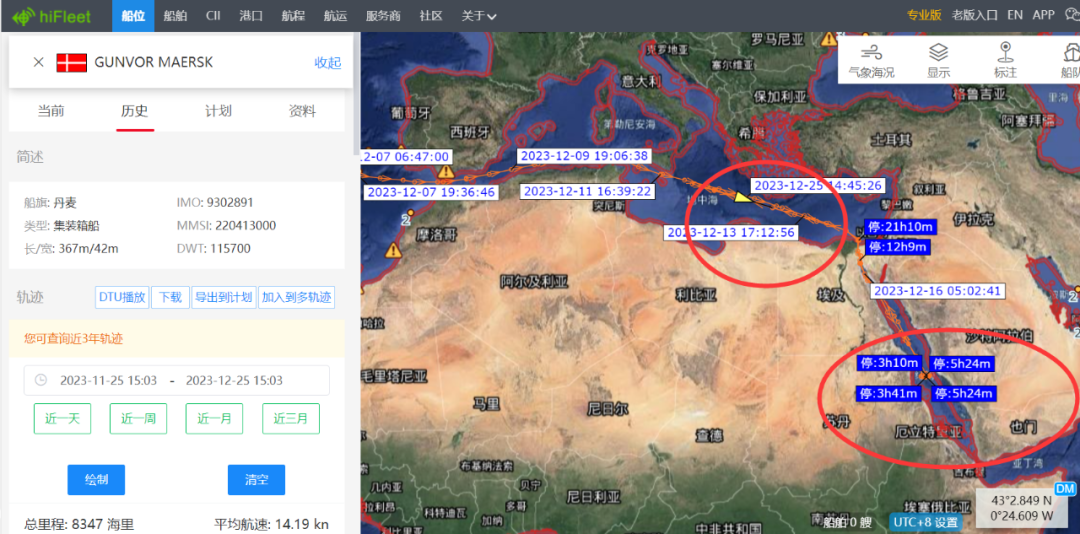Screen dimensions: 1080x534
Task: Open the 显示 layers panel icon
Action: (938, 59)
